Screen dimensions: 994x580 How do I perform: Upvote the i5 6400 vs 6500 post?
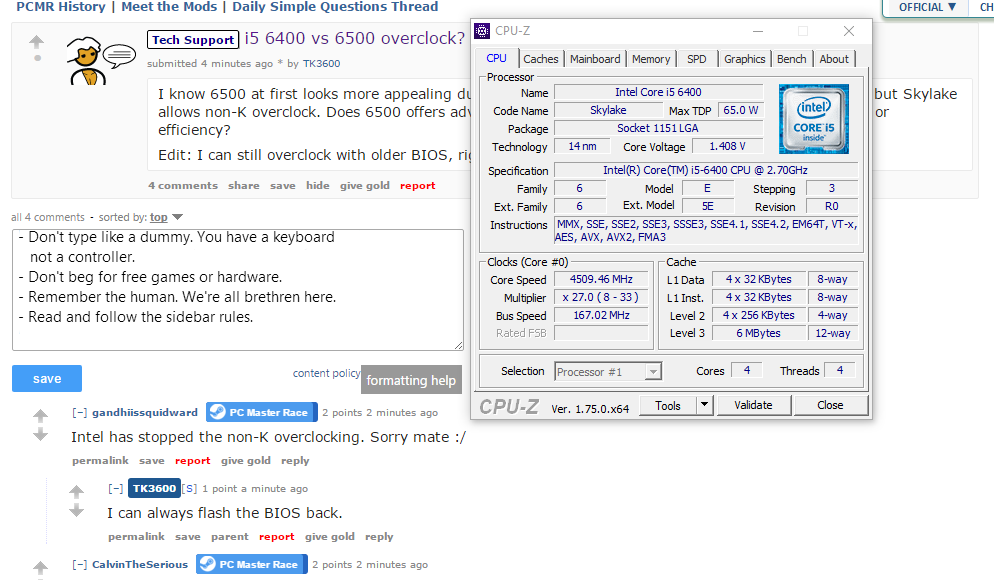pos(37,42)
